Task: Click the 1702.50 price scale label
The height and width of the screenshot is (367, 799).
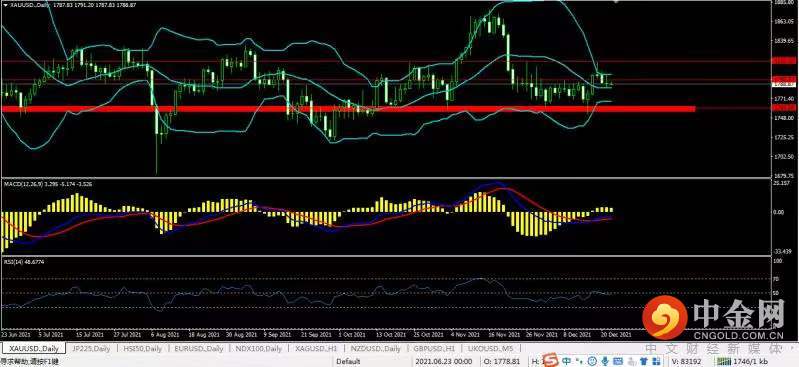Action: point(785,156)
